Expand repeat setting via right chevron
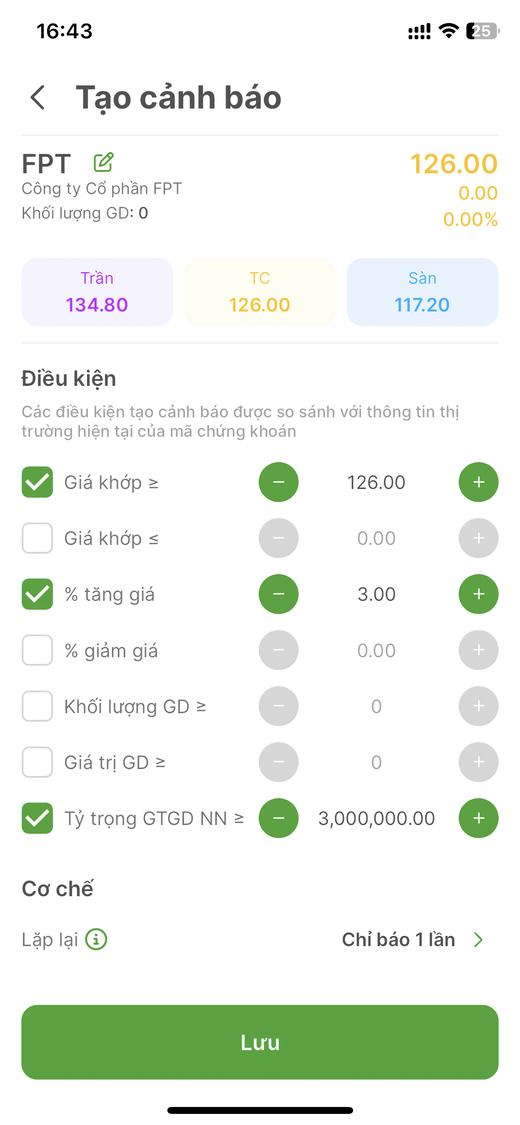This screenshot has height=1125, width=520. [478, 940]
